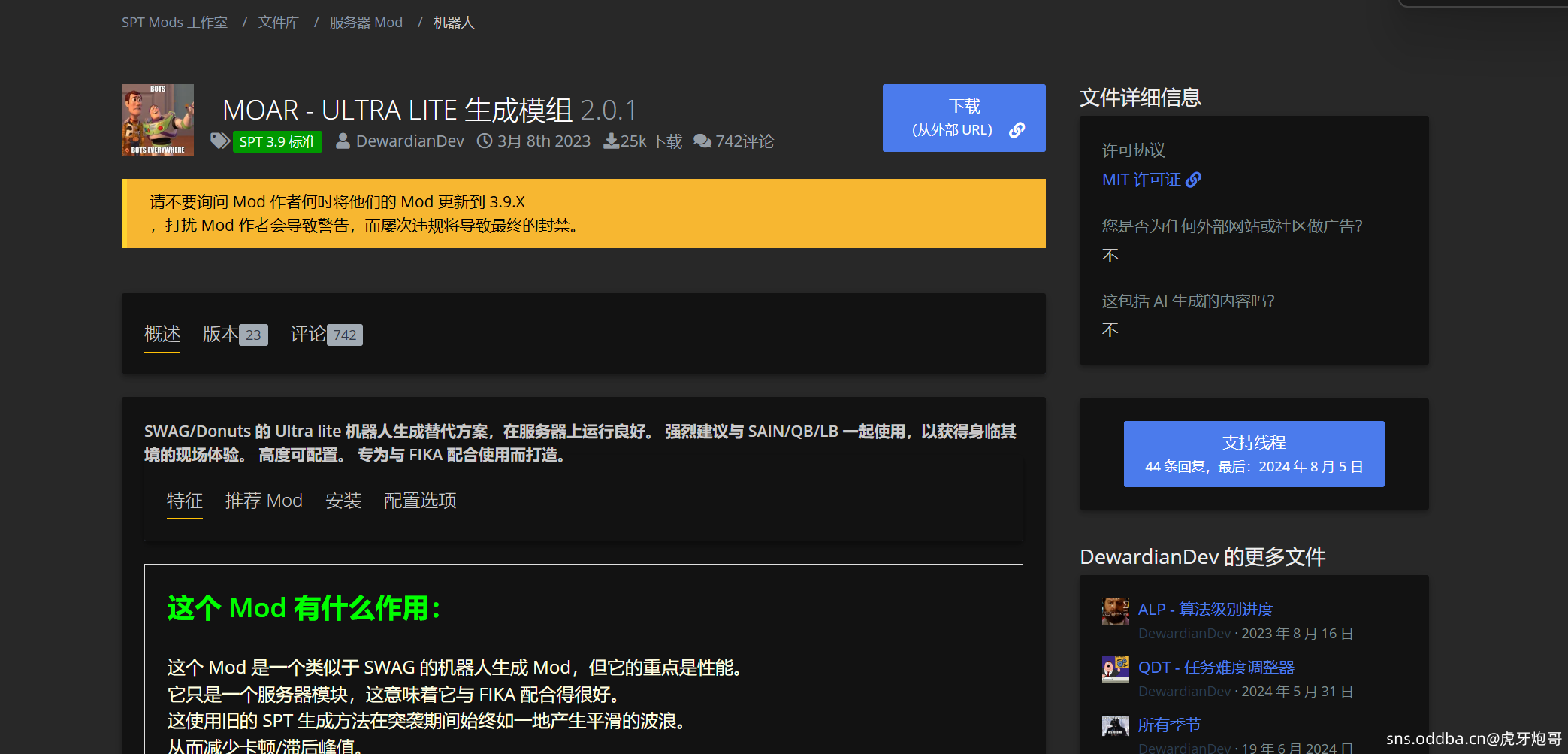Image resolution: width=1568 pixels, height=754 pixels.
Task: Open the MIT 许可证 license link
Action: 1141,180
